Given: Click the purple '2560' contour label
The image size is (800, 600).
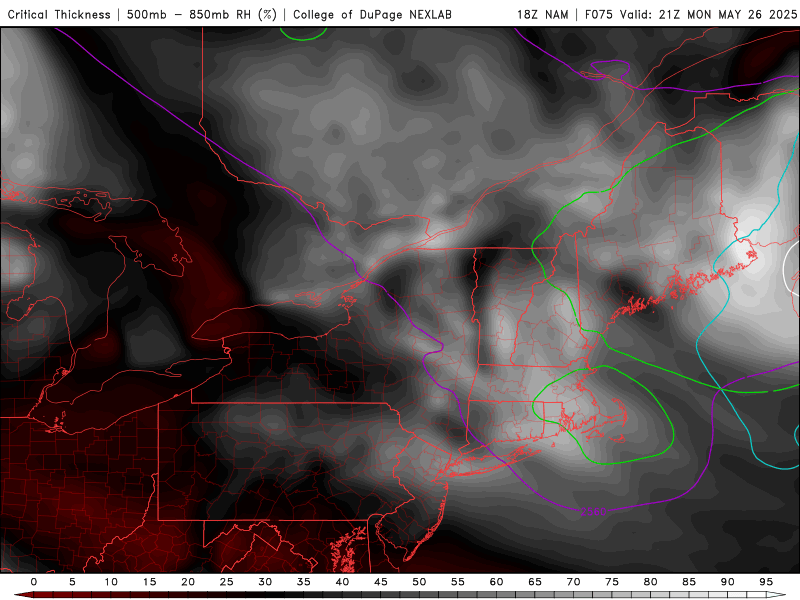Looking at the screenshot, I should 593,511.
